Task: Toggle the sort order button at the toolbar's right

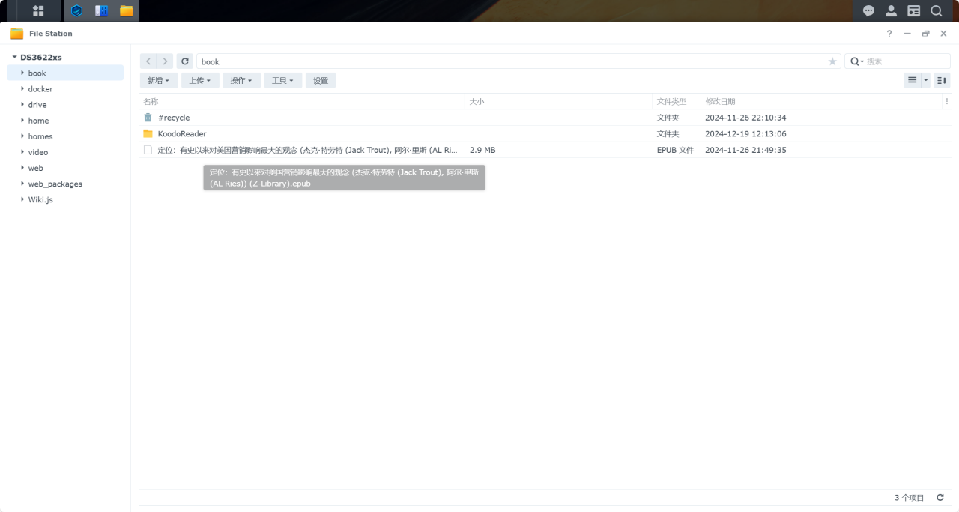Action: 942,80
